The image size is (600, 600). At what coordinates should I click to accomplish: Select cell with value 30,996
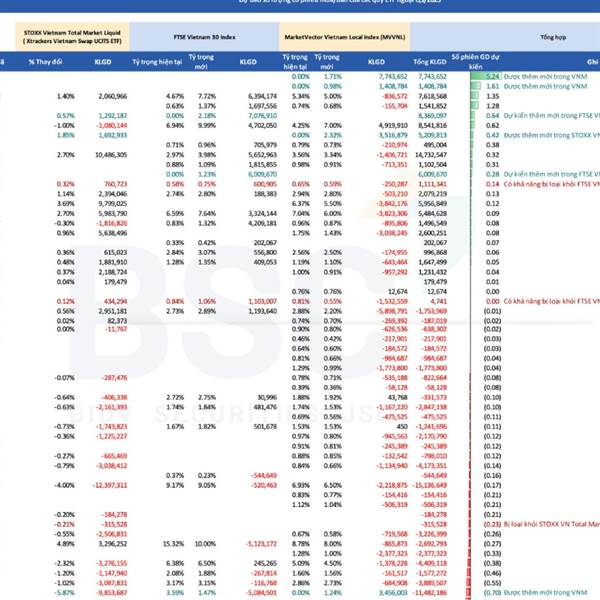[267, 397]
